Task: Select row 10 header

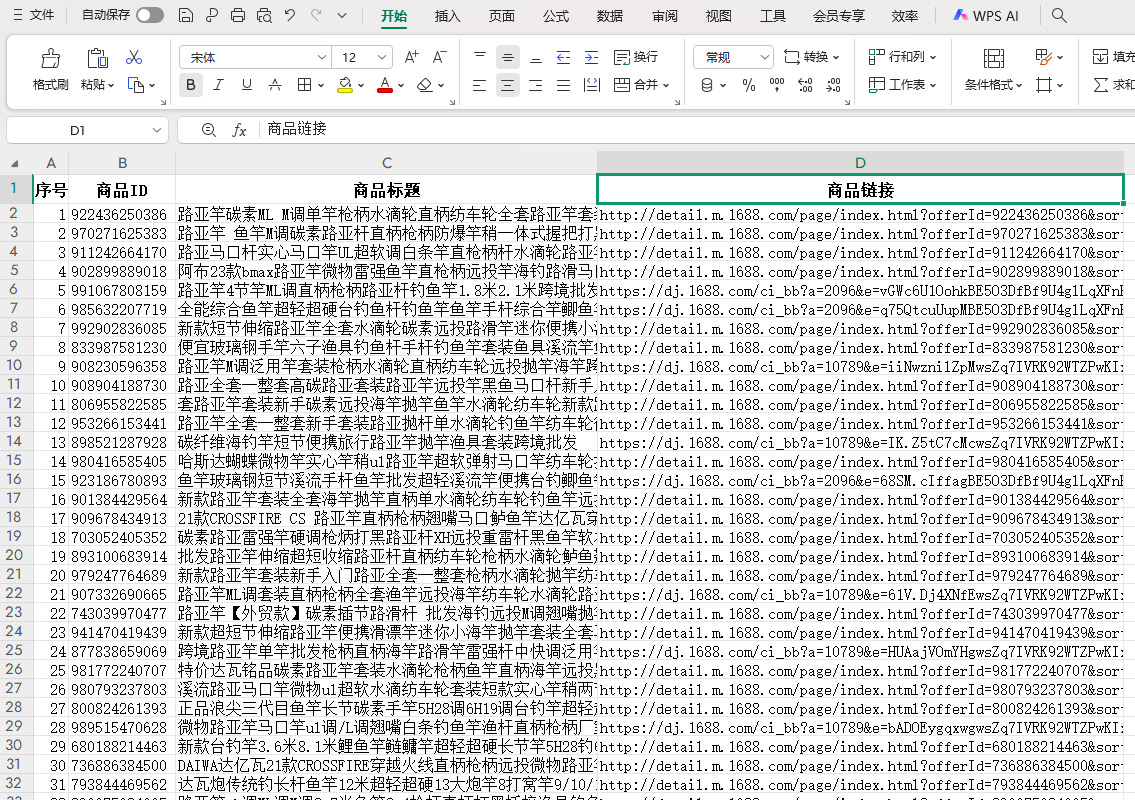Action: pyautogui.click(x=14, y=366)
